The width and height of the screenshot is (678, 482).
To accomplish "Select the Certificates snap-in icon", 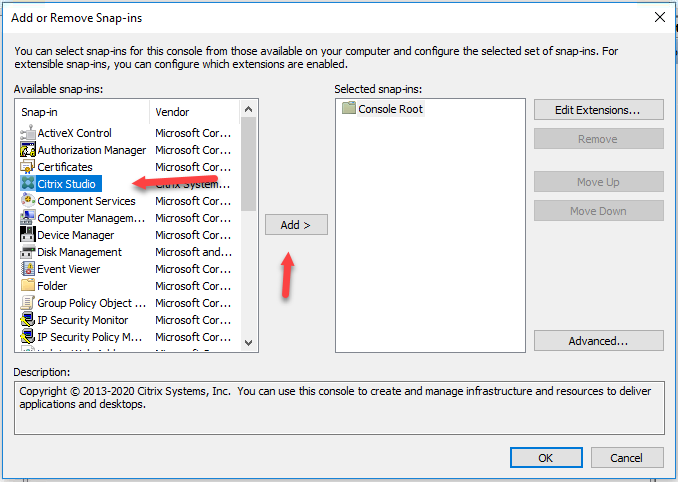I will tap(28, 167).
